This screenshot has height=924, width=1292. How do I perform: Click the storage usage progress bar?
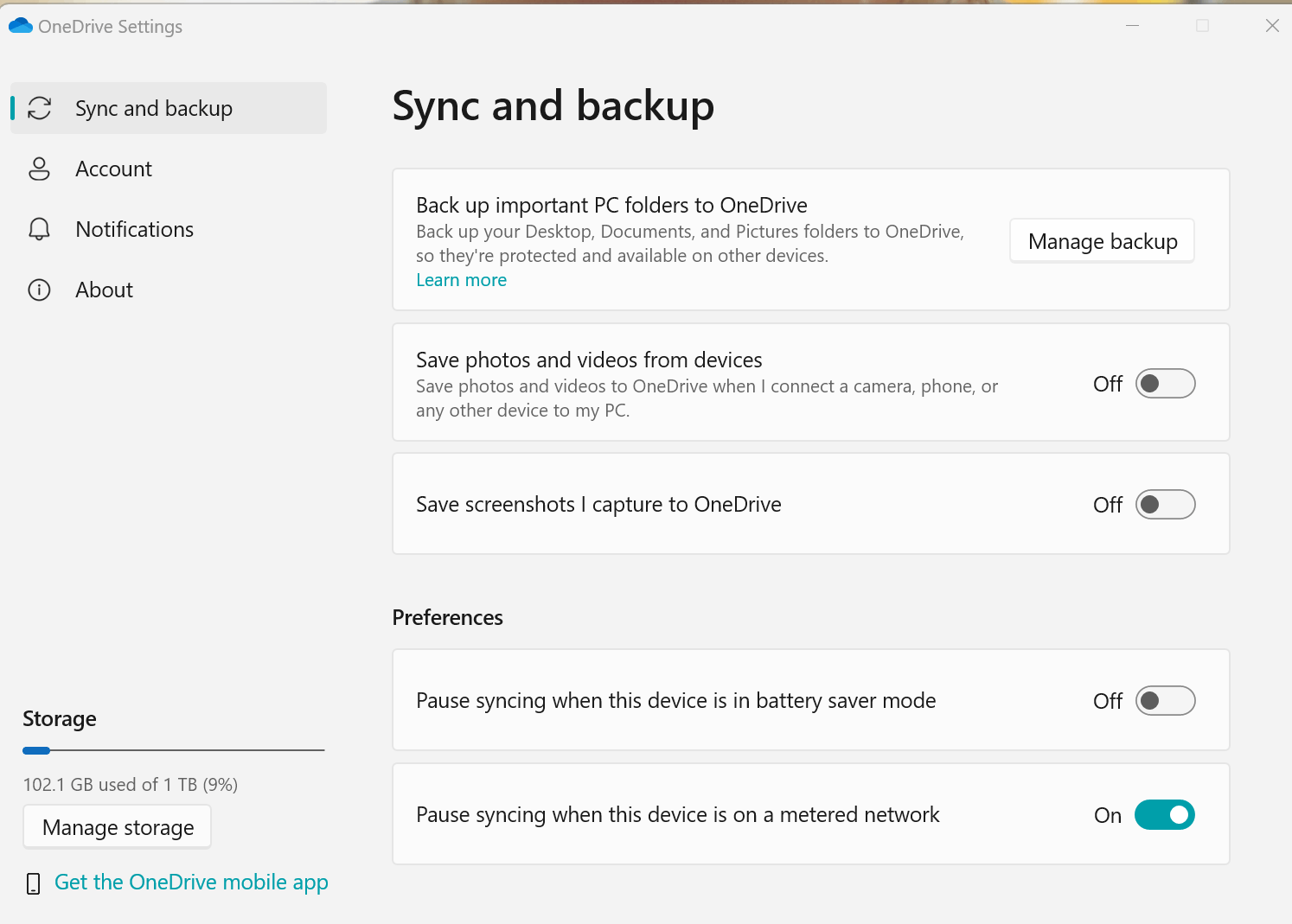click(174, 750)
